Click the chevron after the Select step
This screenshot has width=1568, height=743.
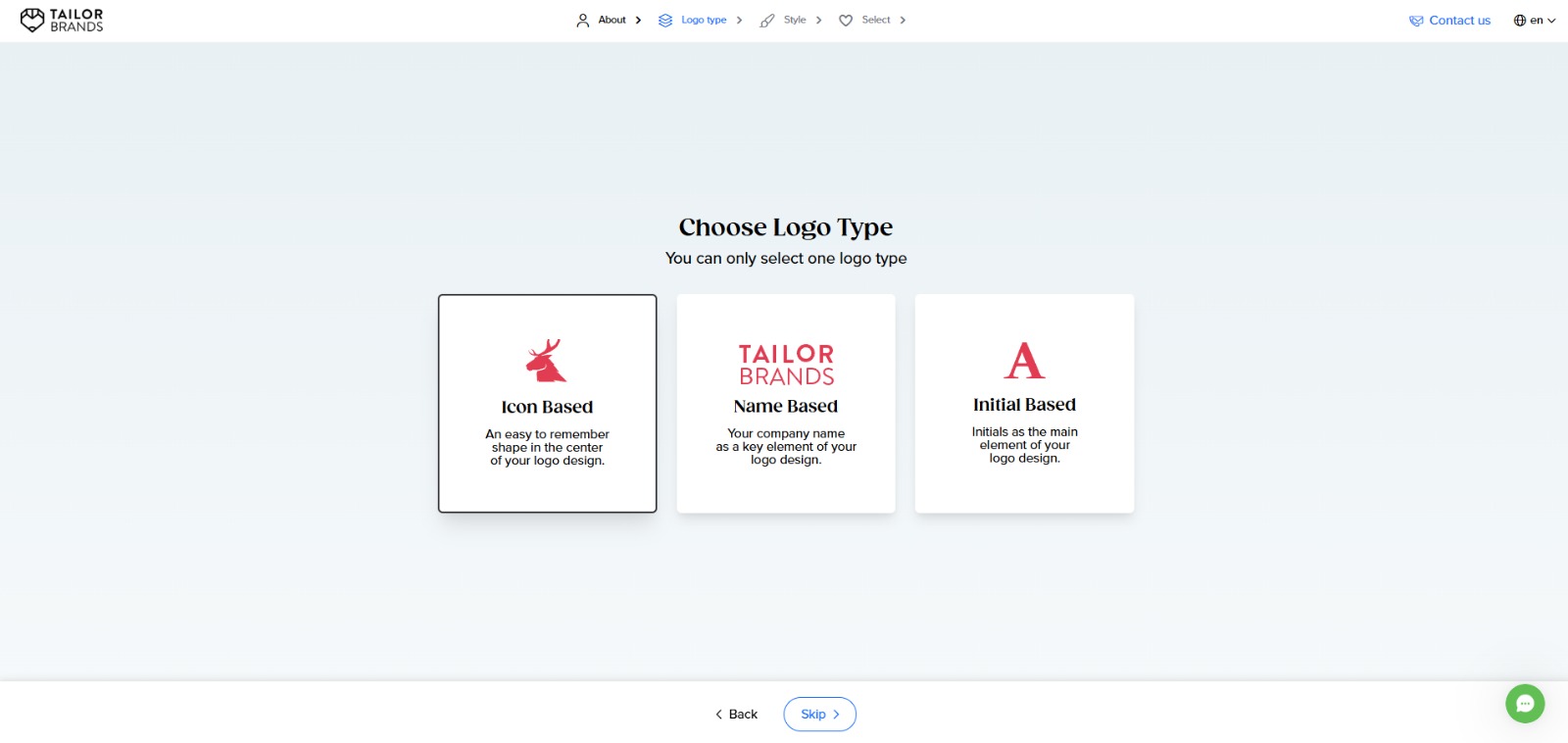tap(903, 21)
